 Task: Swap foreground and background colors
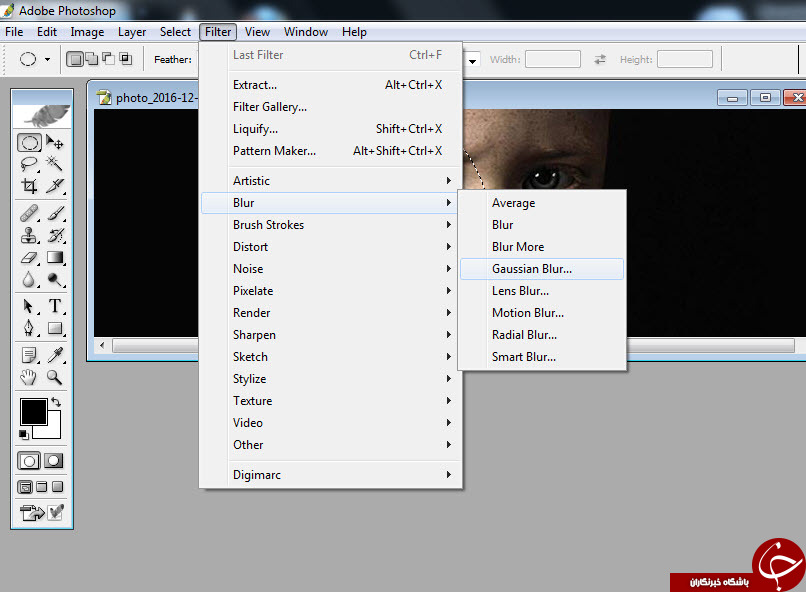pyautogui.click(x=56, y=402)
